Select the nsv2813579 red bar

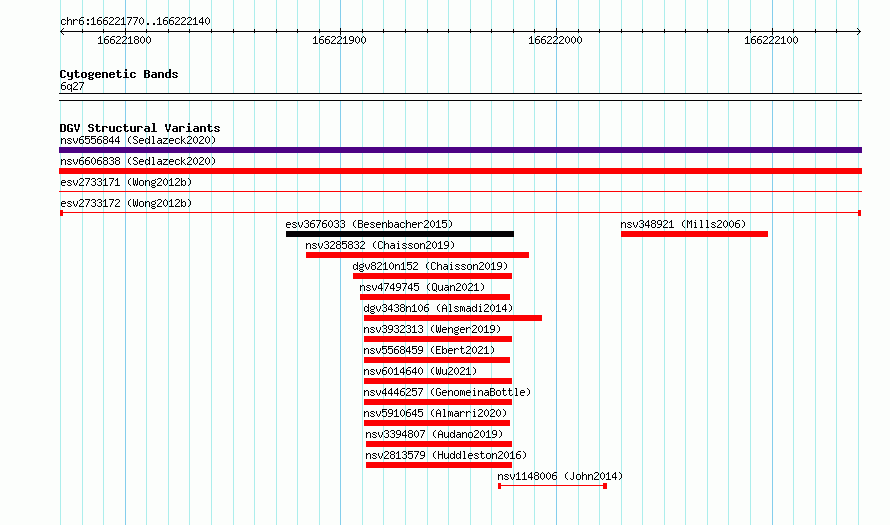coord(439,465)
